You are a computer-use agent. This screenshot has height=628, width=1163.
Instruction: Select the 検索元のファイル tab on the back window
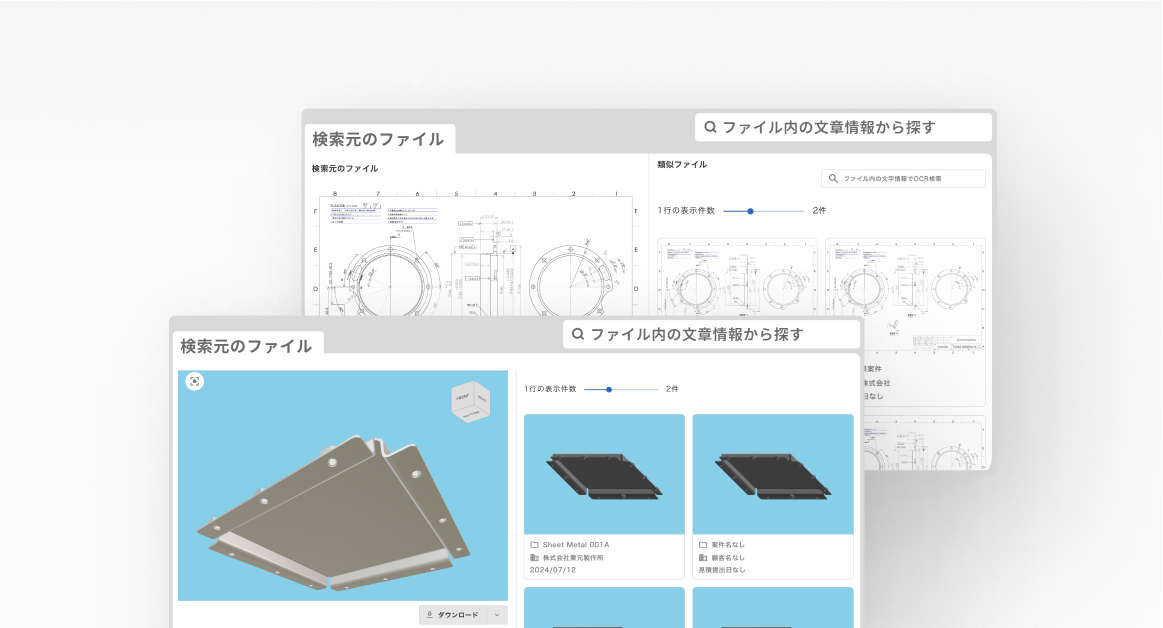pyautogui.click(x=377, y=140)
